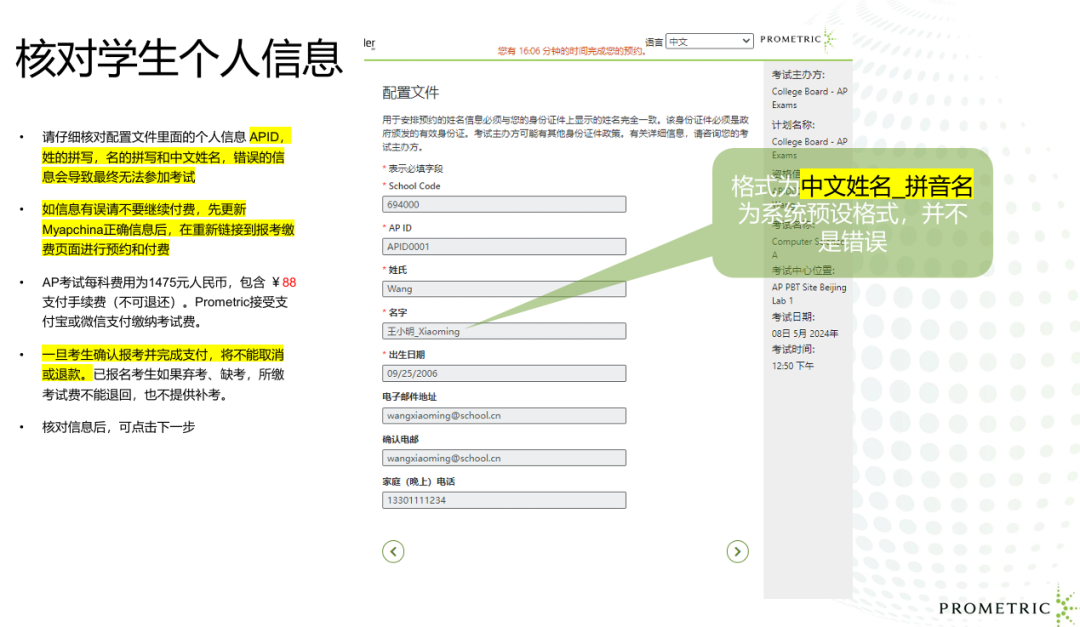Click the 考试日期 label in sidebar
Image resolution: width=1080 pixels, height=627 pixels.
pos(793,317)
